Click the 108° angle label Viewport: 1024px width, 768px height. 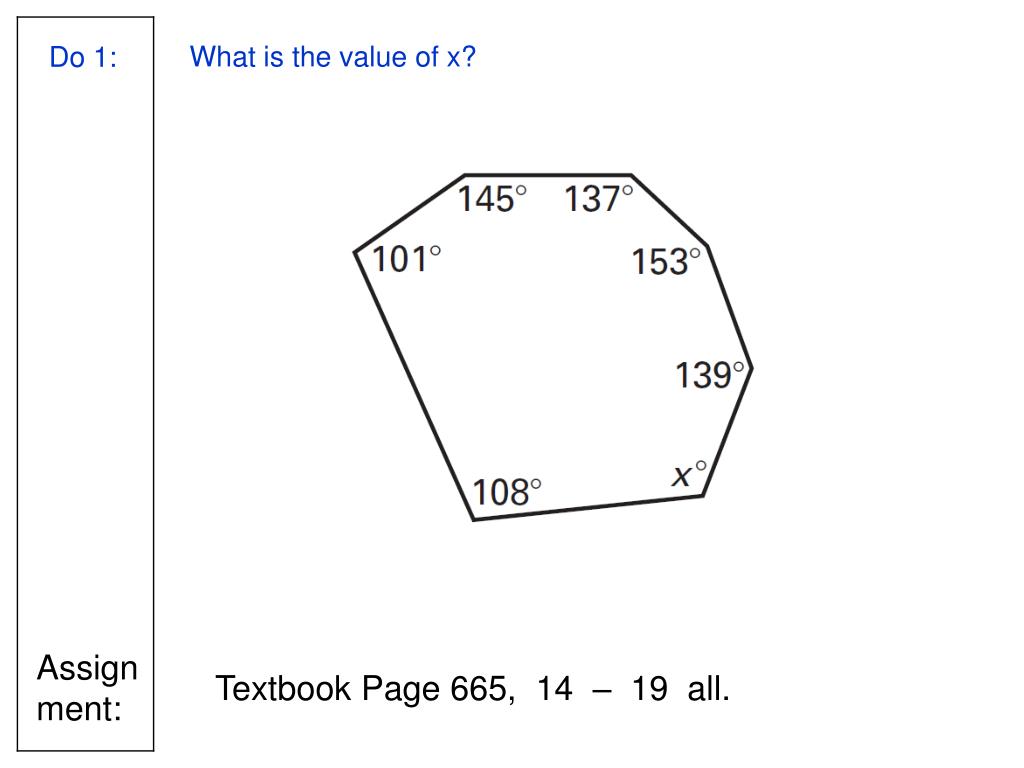pyautogui.click(x=507, y=492)
